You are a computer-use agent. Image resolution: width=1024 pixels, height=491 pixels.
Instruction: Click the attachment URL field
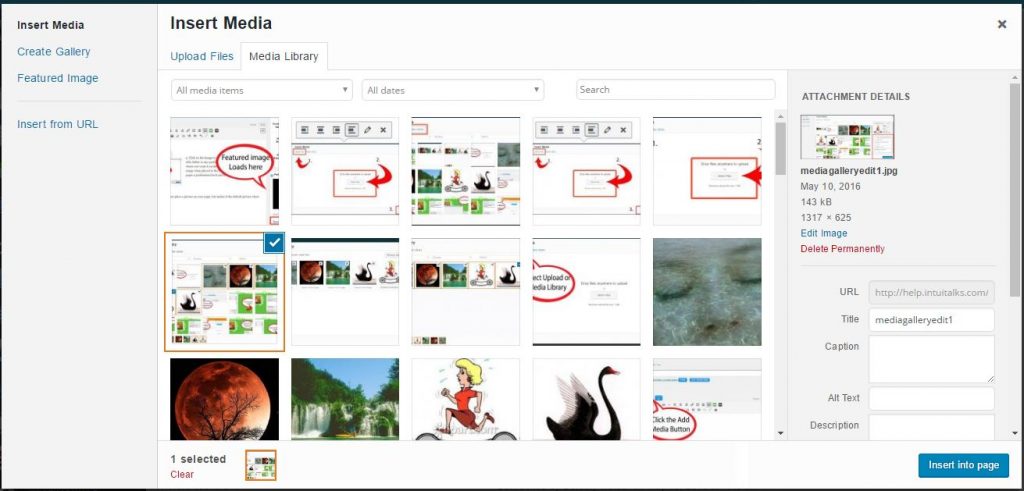tap(931, 293)
